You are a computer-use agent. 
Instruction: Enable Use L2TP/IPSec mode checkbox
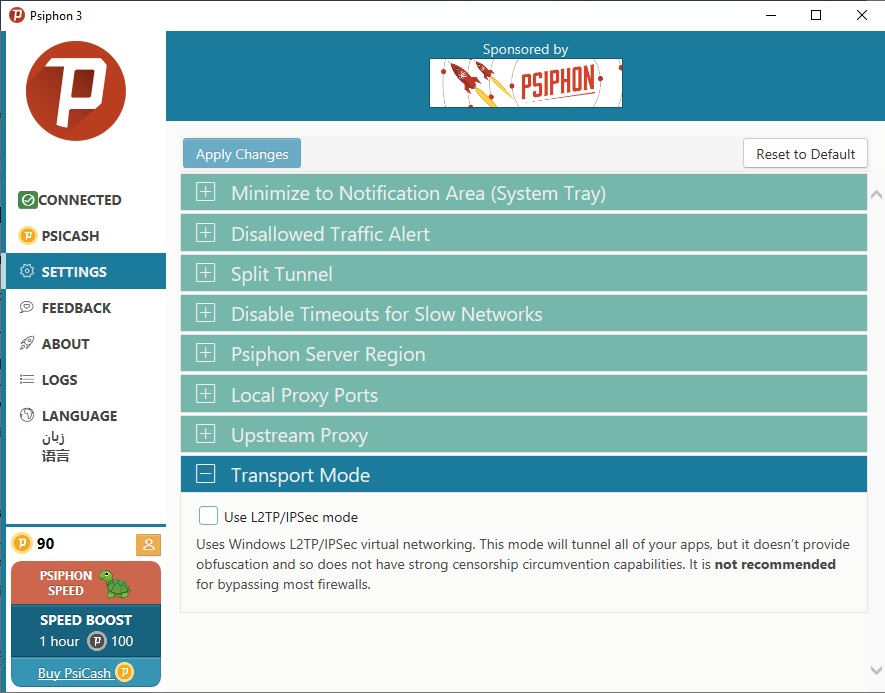208,516
